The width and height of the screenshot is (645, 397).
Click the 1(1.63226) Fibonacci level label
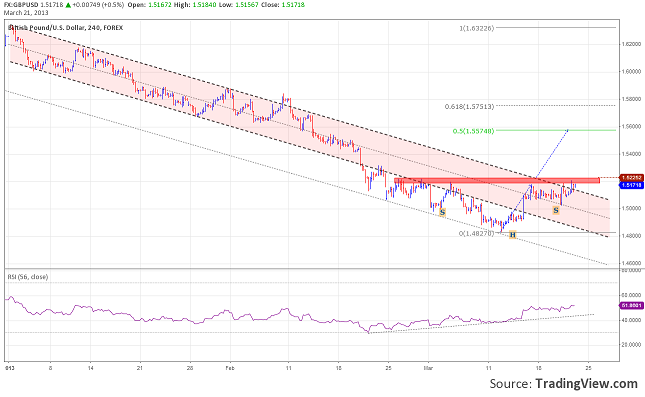476,28
